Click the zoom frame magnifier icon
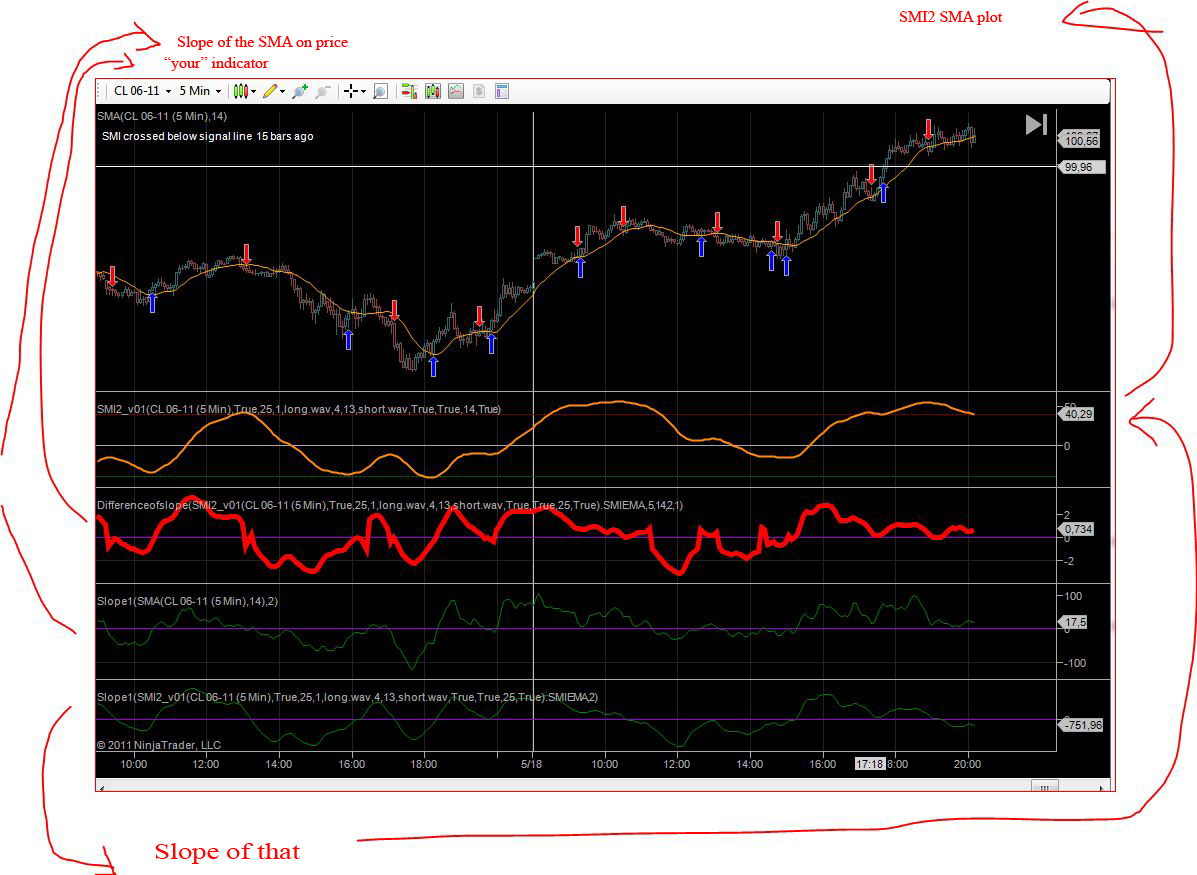 (x=380, y=92)
